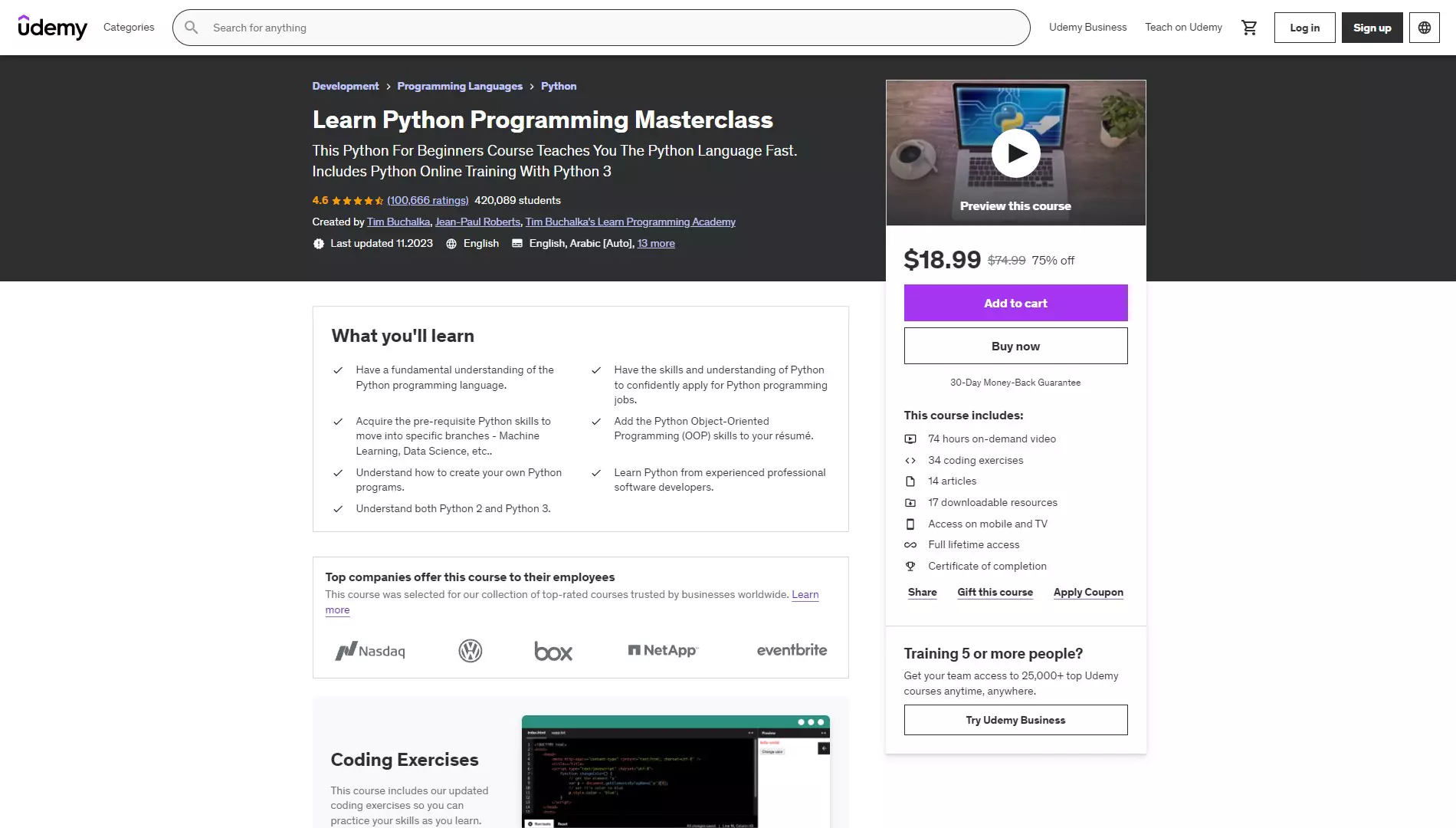
Task: Click the Volkswagen logo
Action: tap(470, 651)
